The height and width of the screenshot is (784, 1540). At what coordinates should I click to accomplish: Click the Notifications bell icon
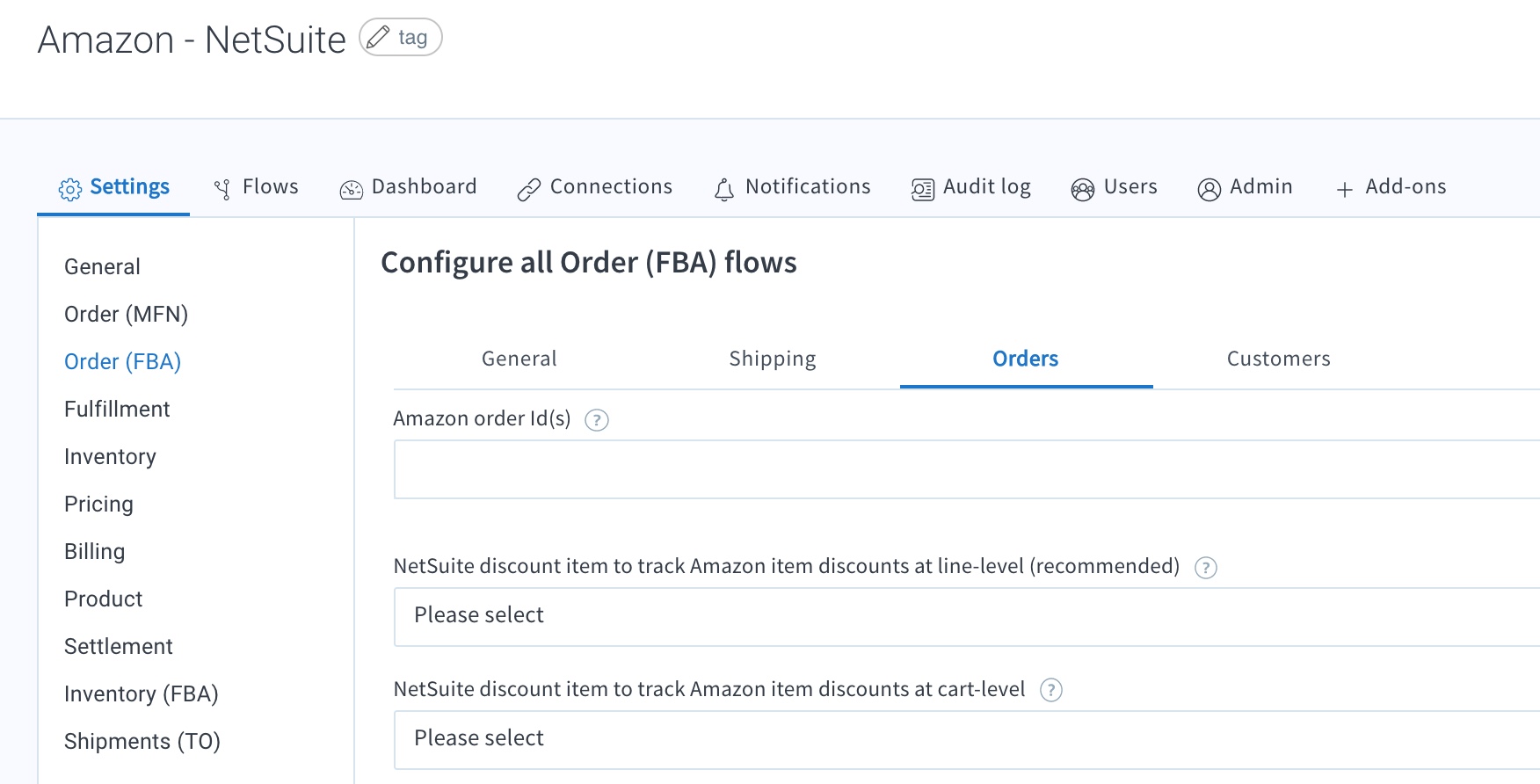(x=724, y=189)
